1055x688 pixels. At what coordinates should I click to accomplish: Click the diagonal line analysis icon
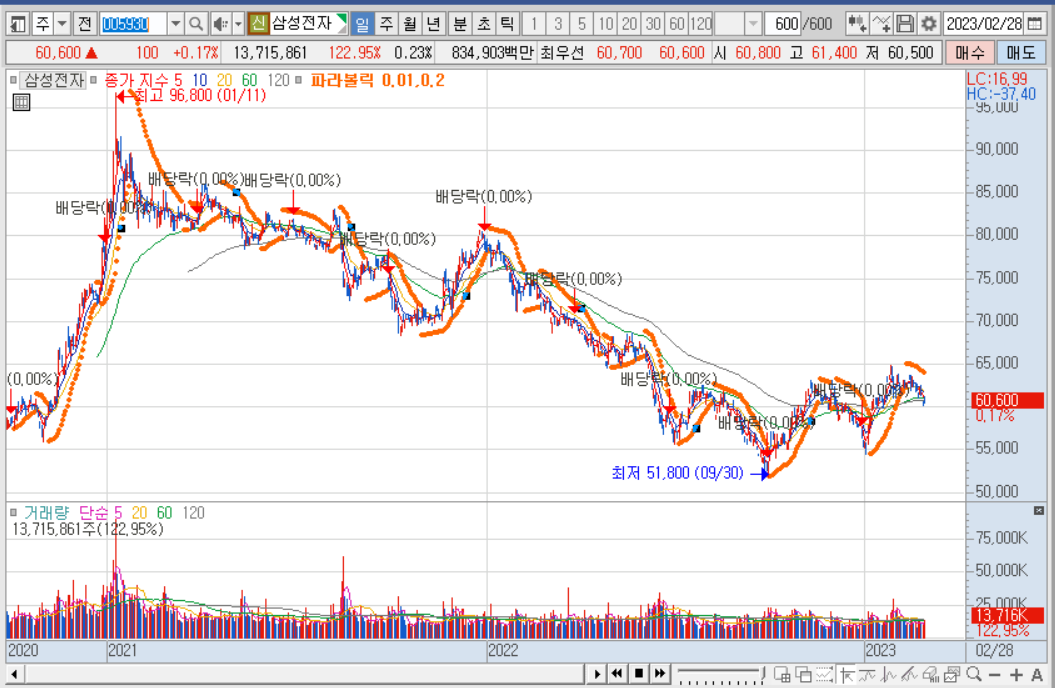(910, 674)
